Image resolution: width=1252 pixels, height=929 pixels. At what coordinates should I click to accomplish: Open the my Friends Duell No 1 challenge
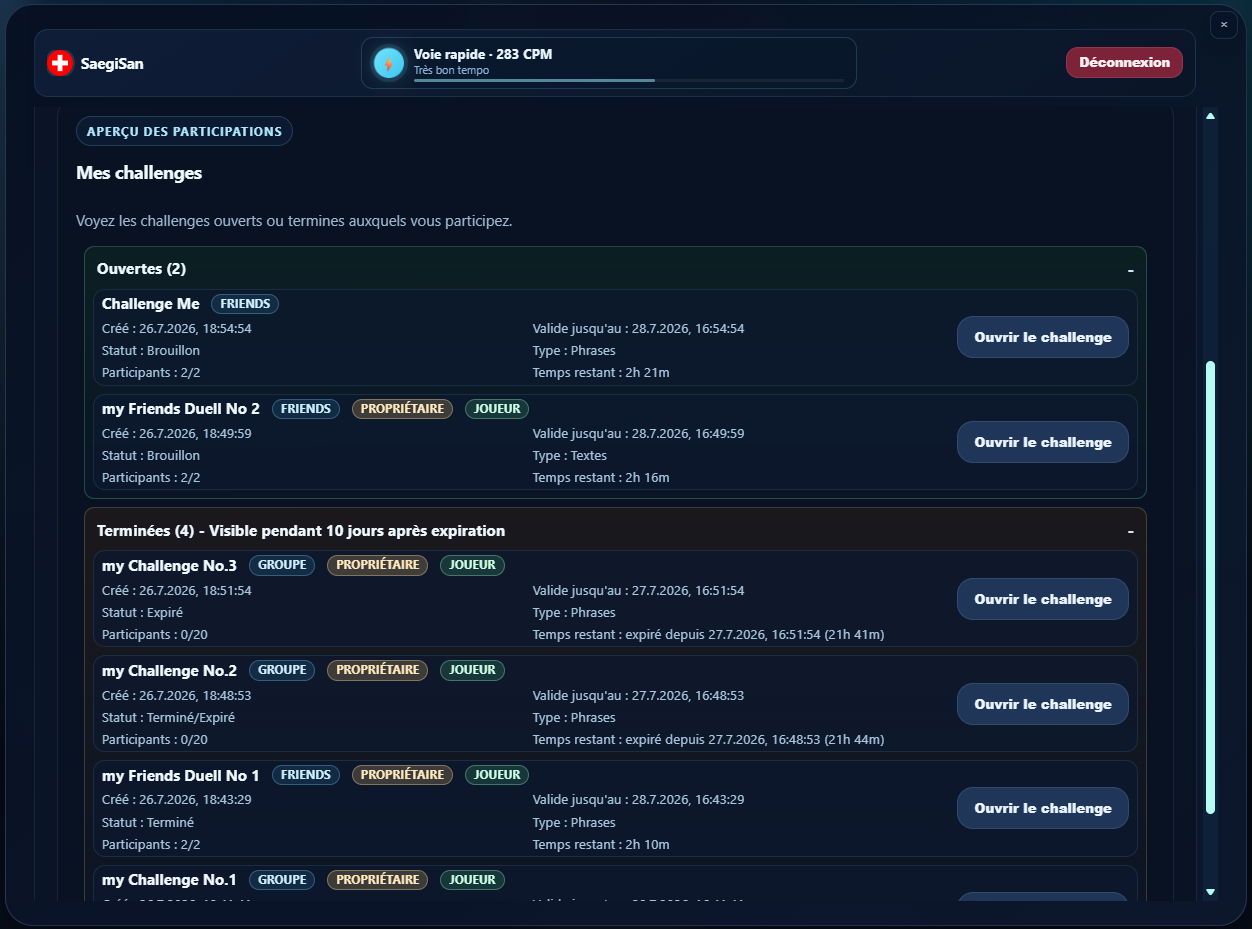pos(1043,808)
